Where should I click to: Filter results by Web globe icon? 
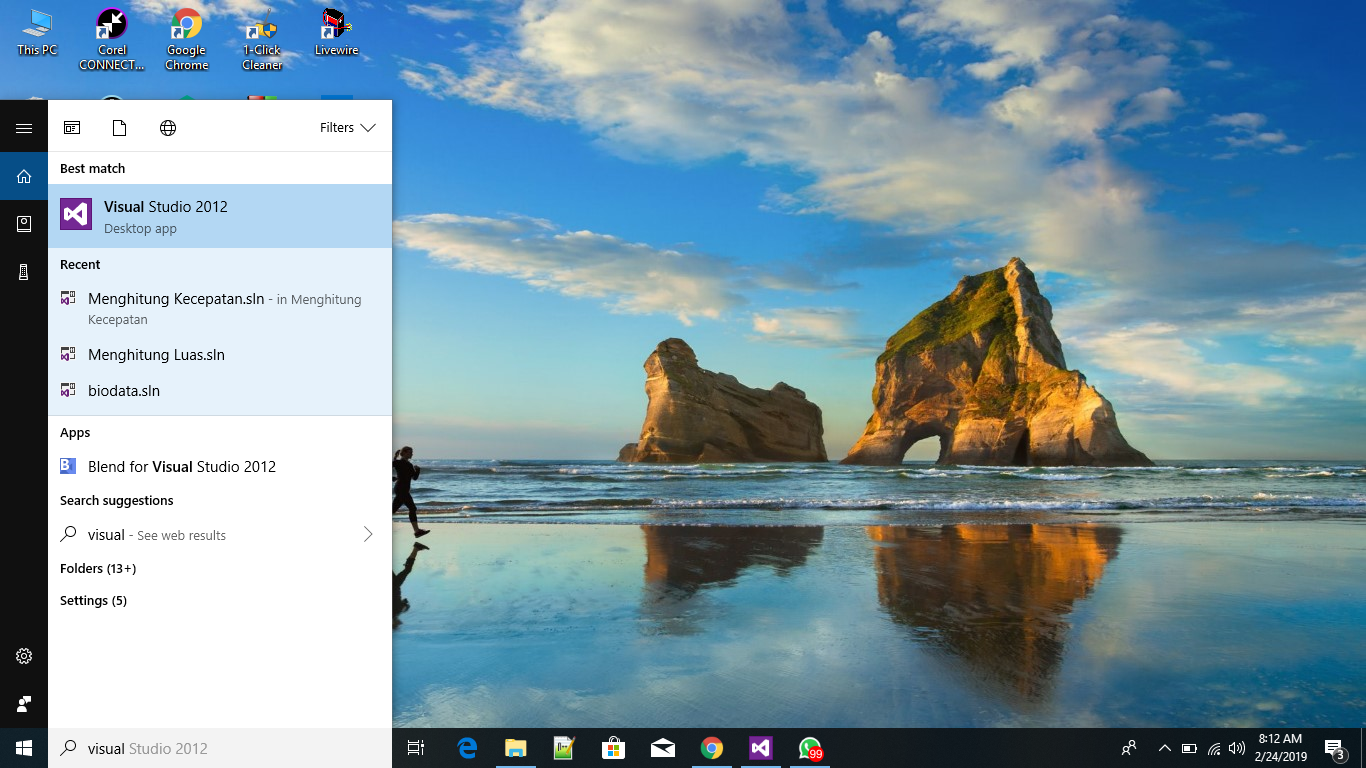tap(168, 128)
